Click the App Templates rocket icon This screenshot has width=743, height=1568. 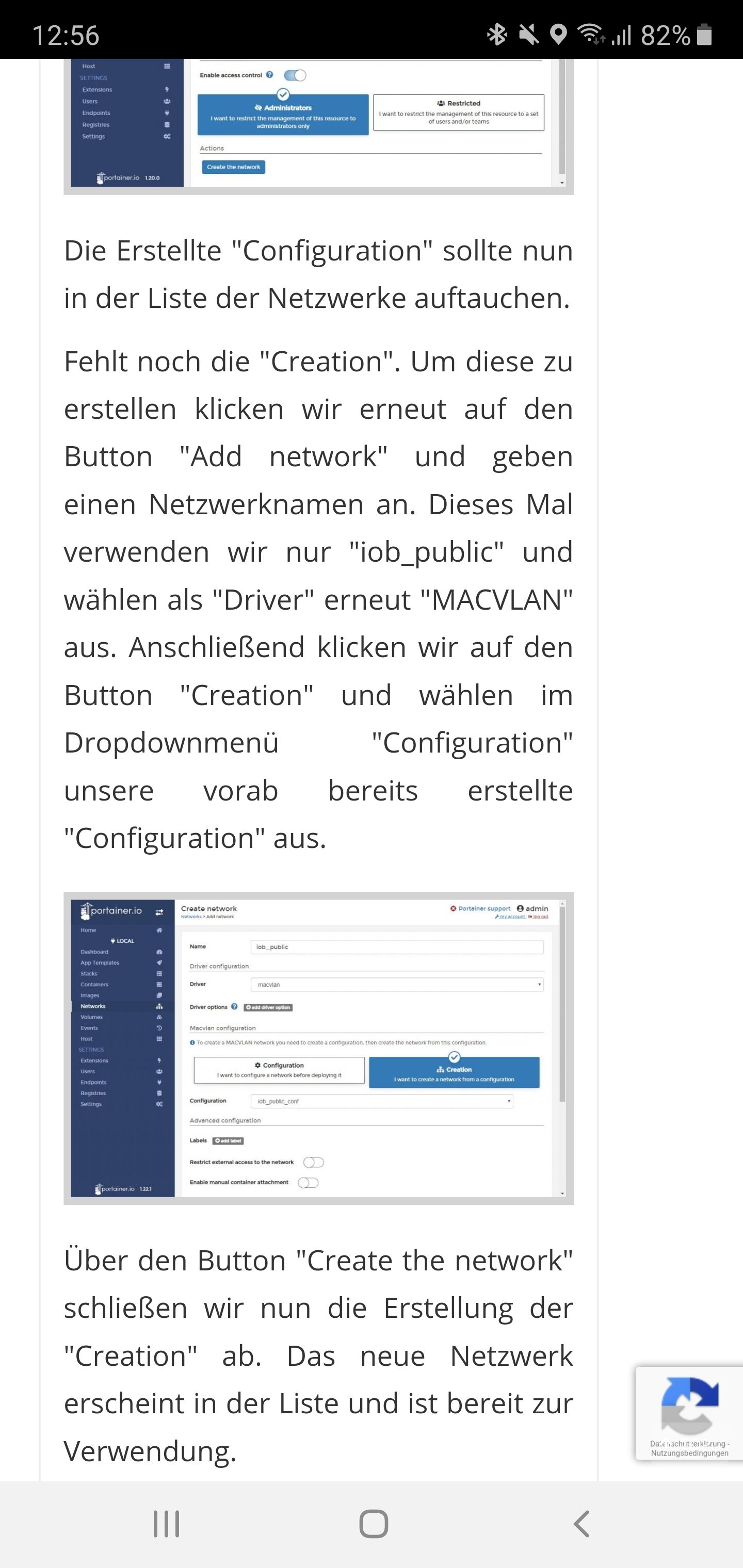coord(159,963)
